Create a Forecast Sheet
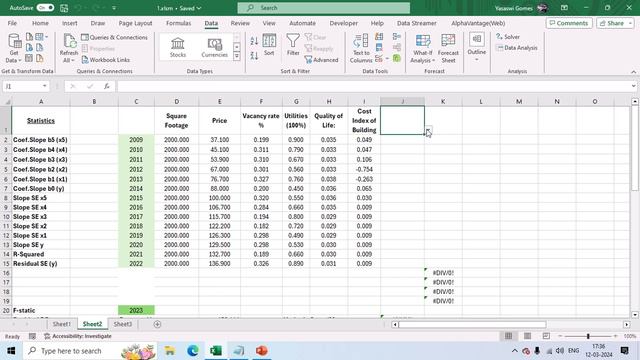 (x=448, y=48)
